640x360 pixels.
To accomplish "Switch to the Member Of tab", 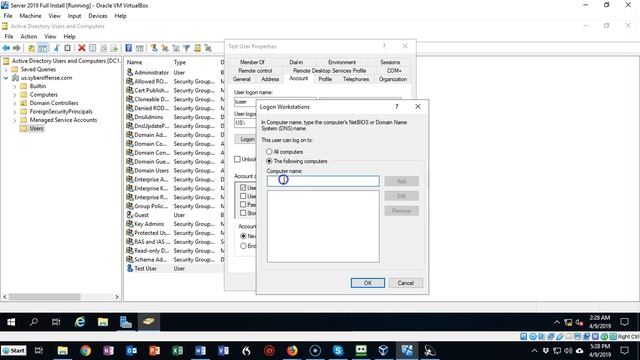I will 252,62.
